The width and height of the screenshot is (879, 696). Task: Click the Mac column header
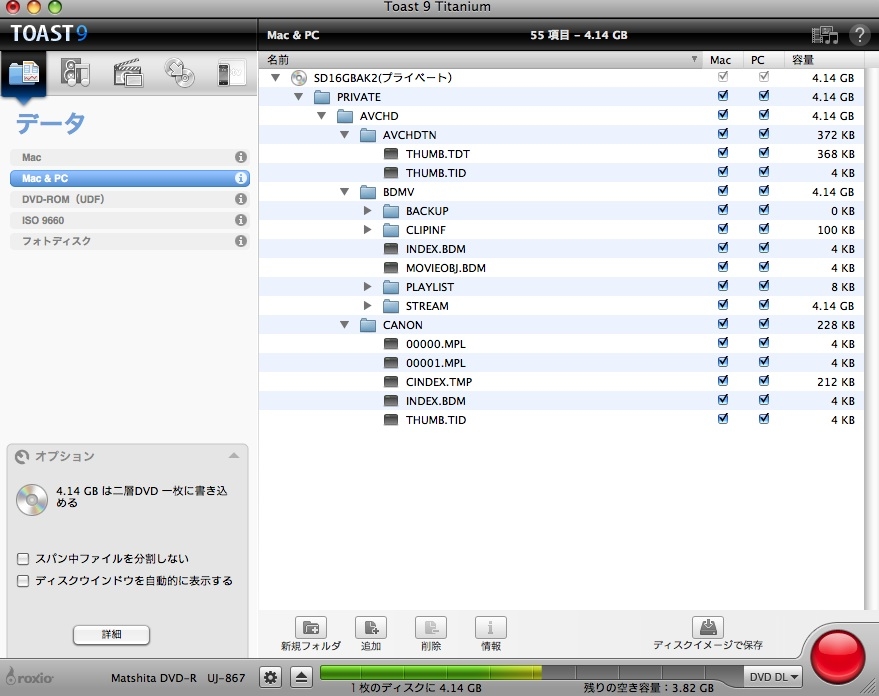point(723,59)
